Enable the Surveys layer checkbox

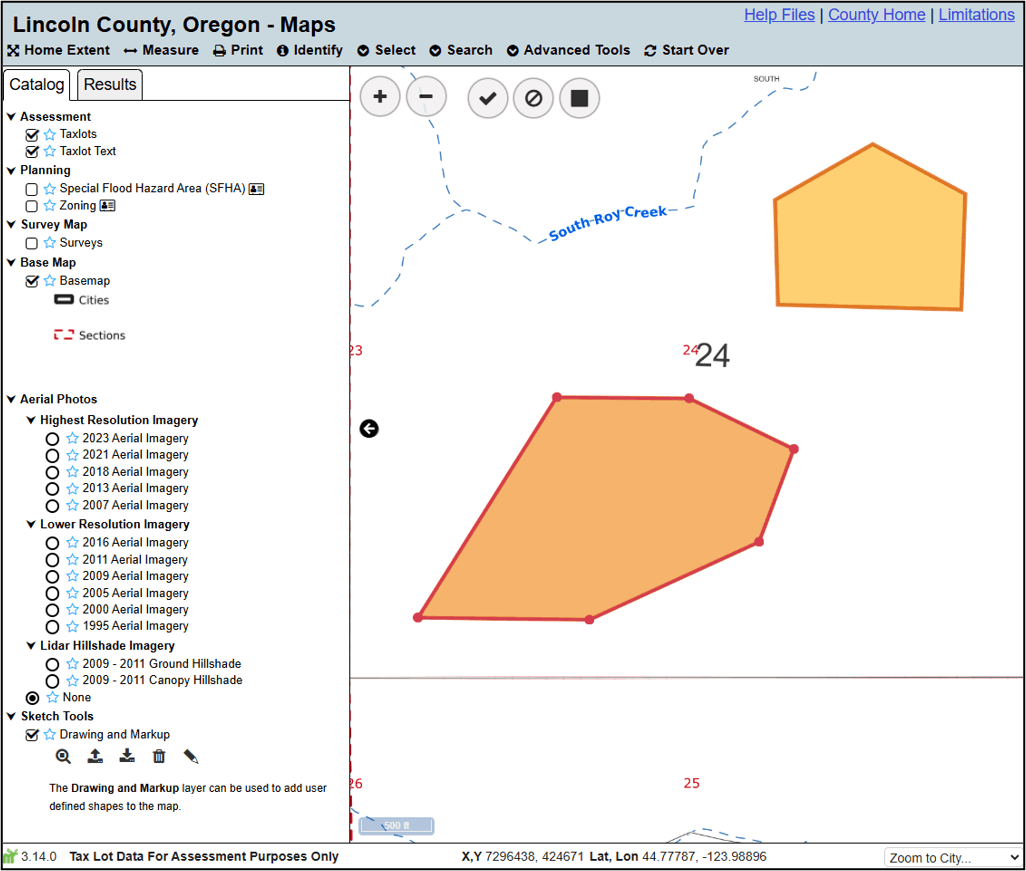(x=31, y=243)
